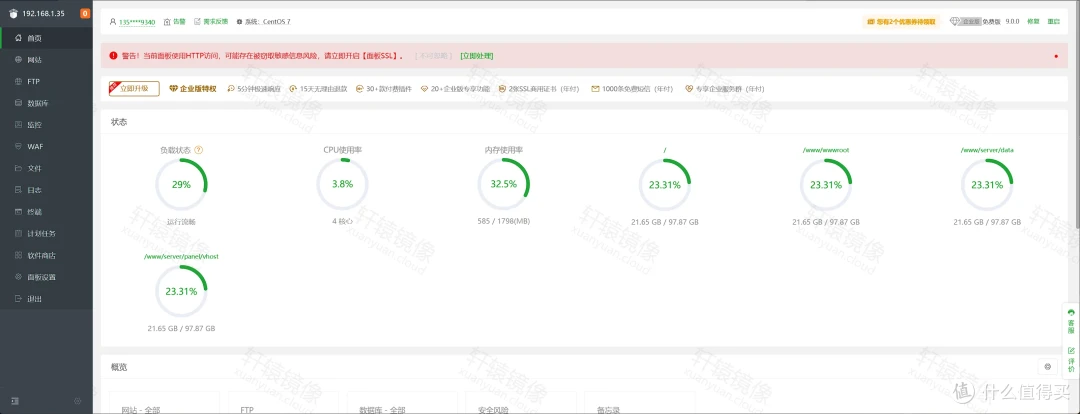Click the 文件 folder icon in sidebar

(18, 168)
